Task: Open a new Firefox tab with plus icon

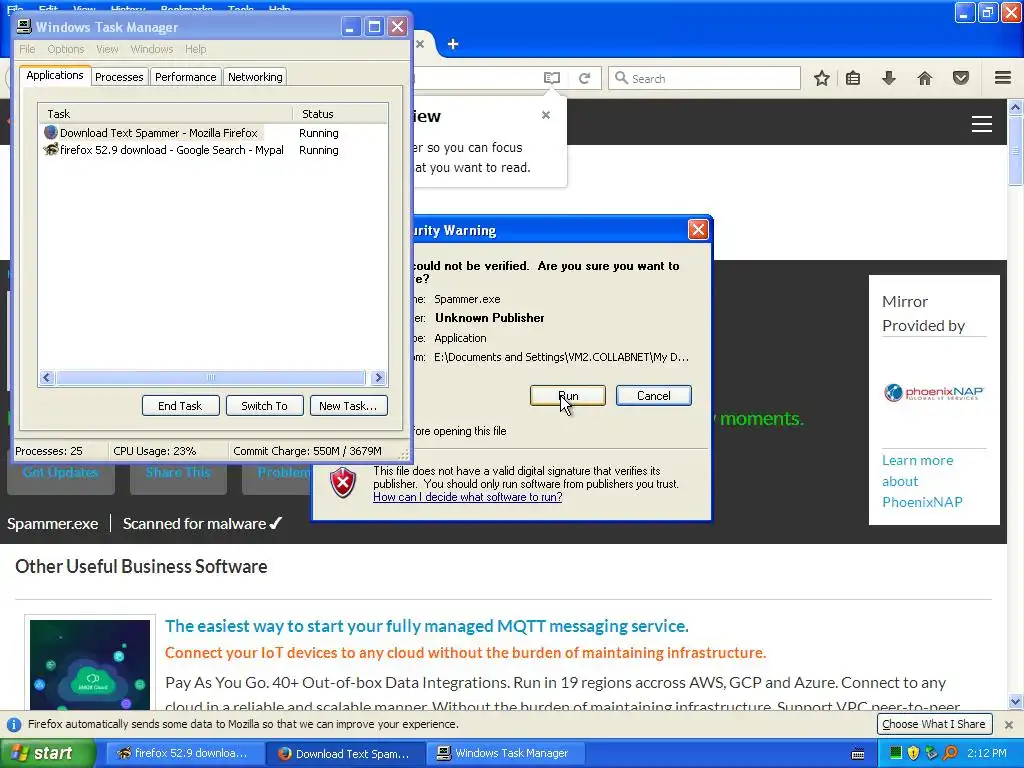Action: [x=453, y=44]
